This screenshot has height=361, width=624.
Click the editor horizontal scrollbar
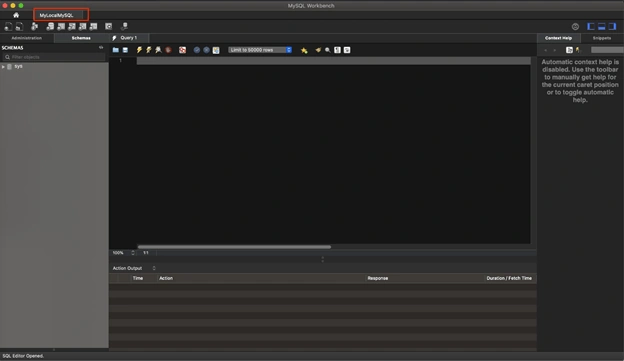(234, 247)
